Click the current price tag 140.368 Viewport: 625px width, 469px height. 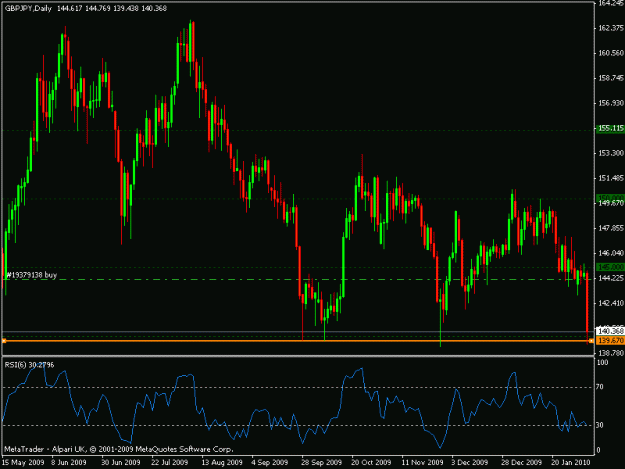tap(611, 331)
